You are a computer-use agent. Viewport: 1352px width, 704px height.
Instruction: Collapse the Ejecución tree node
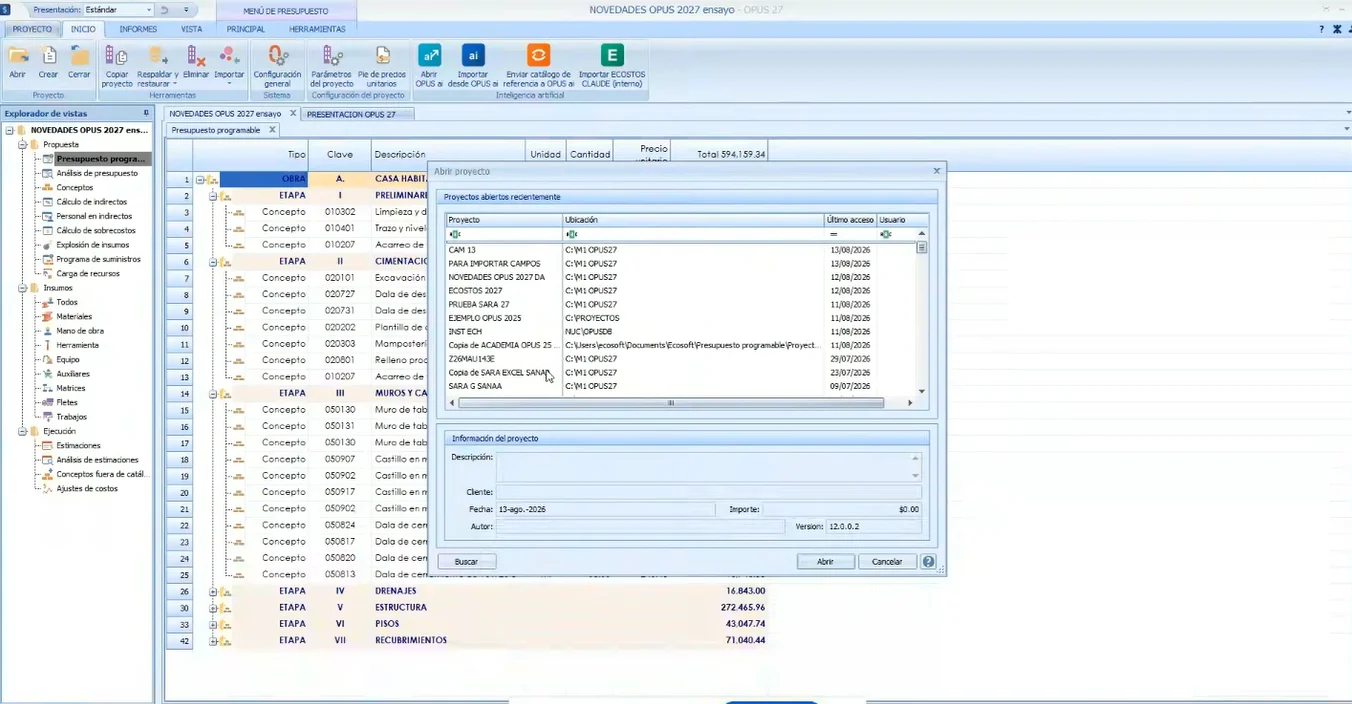pos(21,431)
